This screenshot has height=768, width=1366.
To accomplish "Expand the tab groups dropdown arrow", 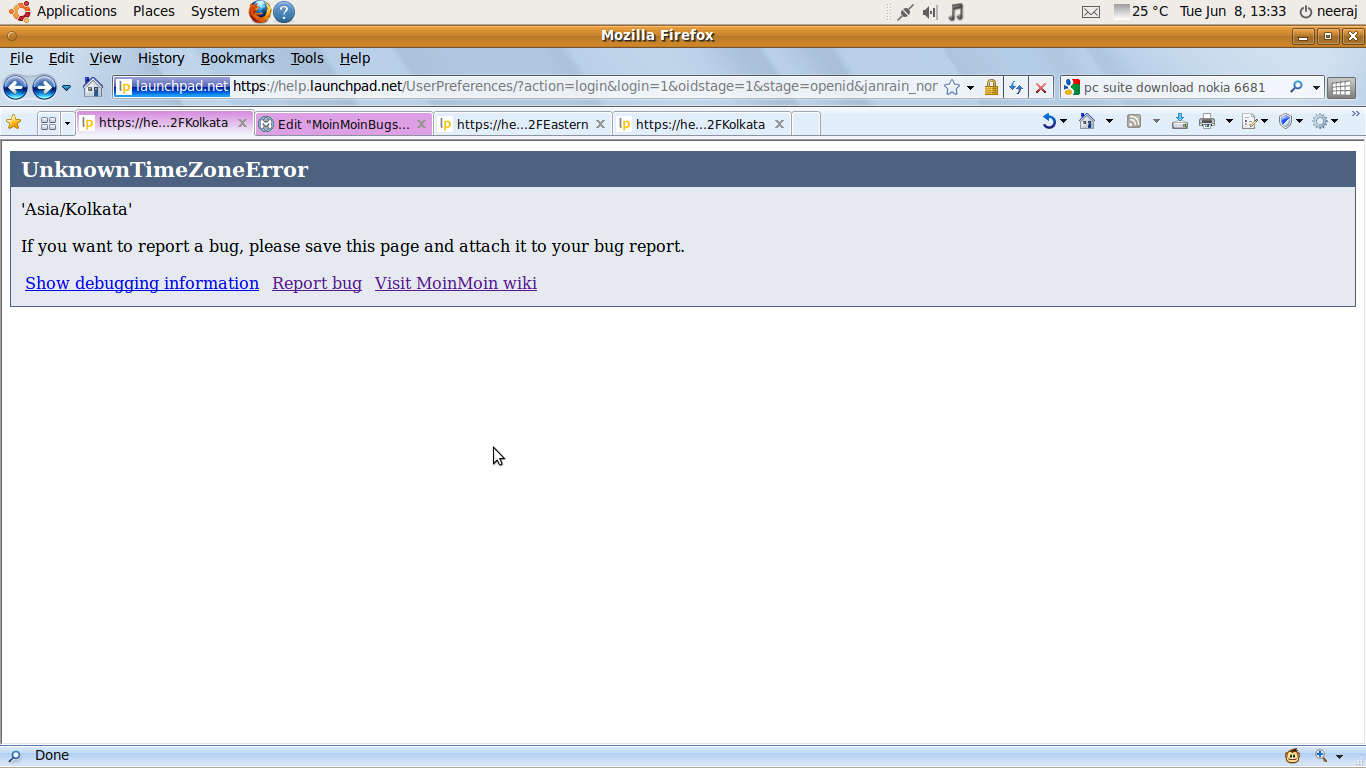I will [x=67, y=123].
